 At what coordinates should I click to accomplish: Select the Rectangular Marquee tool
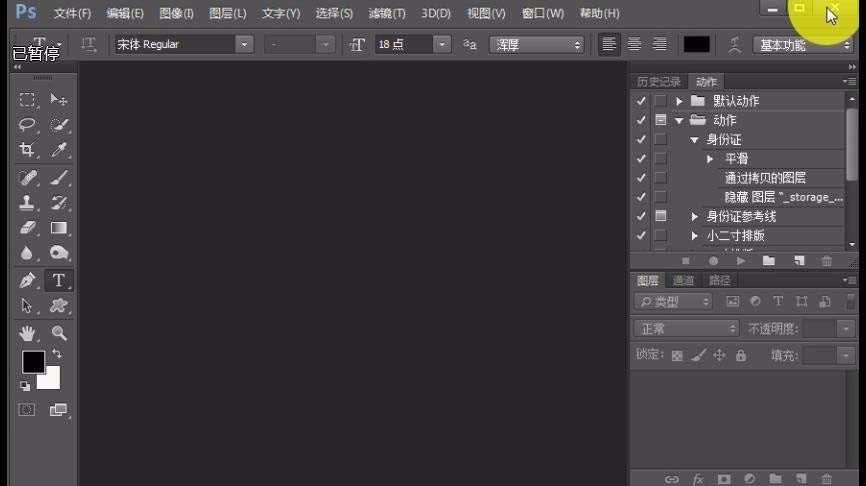click(28, 100)
